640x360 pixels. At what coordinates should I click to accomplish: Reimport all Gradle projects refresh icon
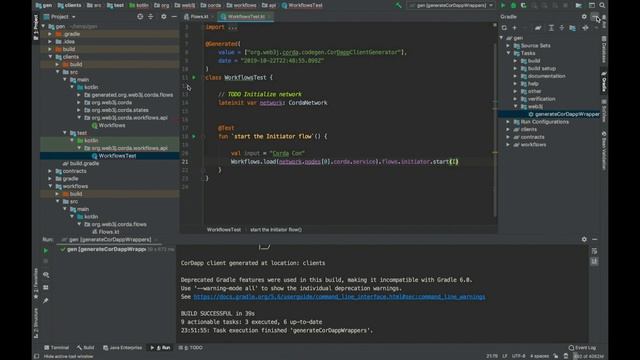504,28
